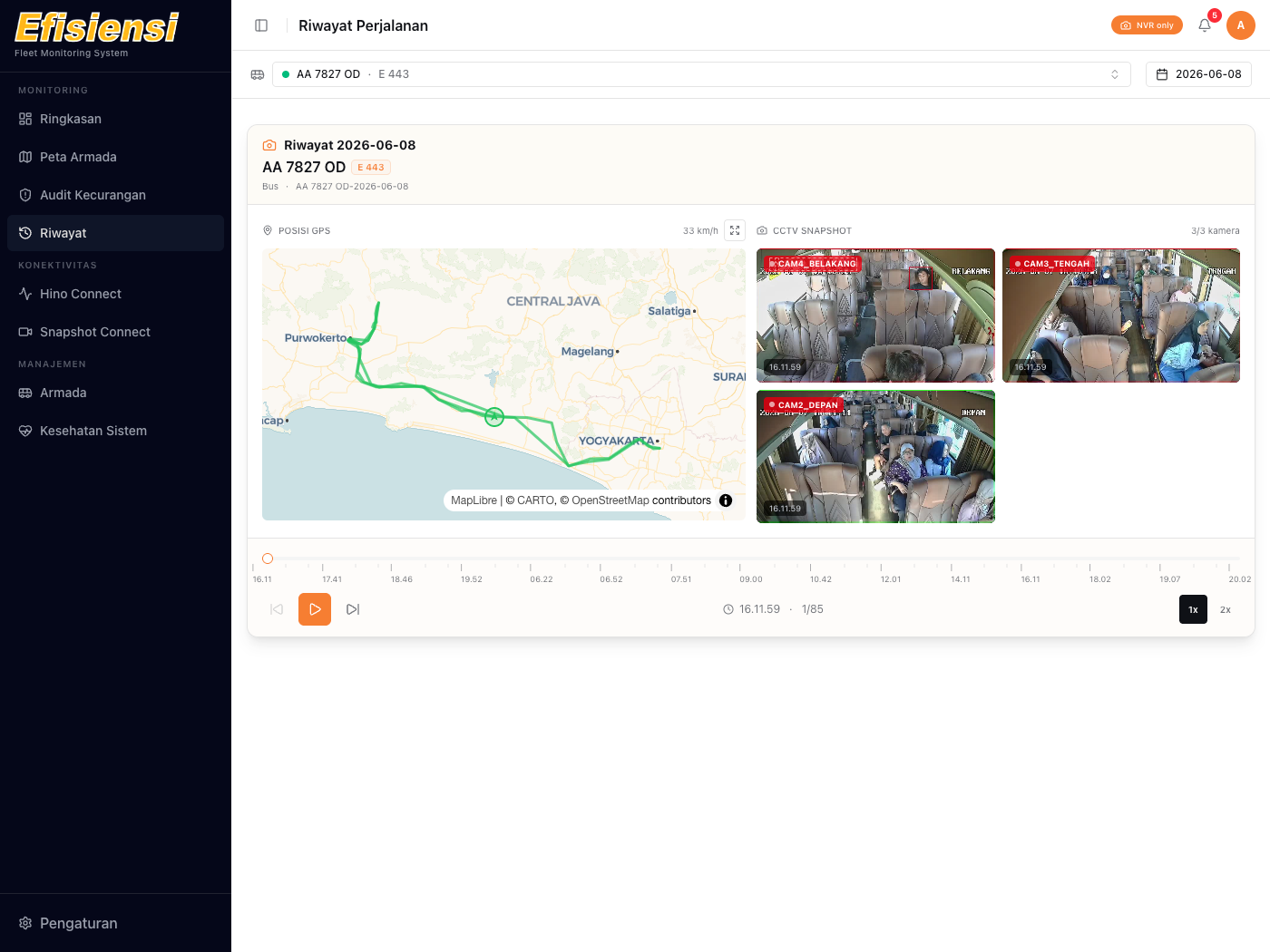
Task: Open Kesehatan Sistem page
Action: [x=115, y=431]
